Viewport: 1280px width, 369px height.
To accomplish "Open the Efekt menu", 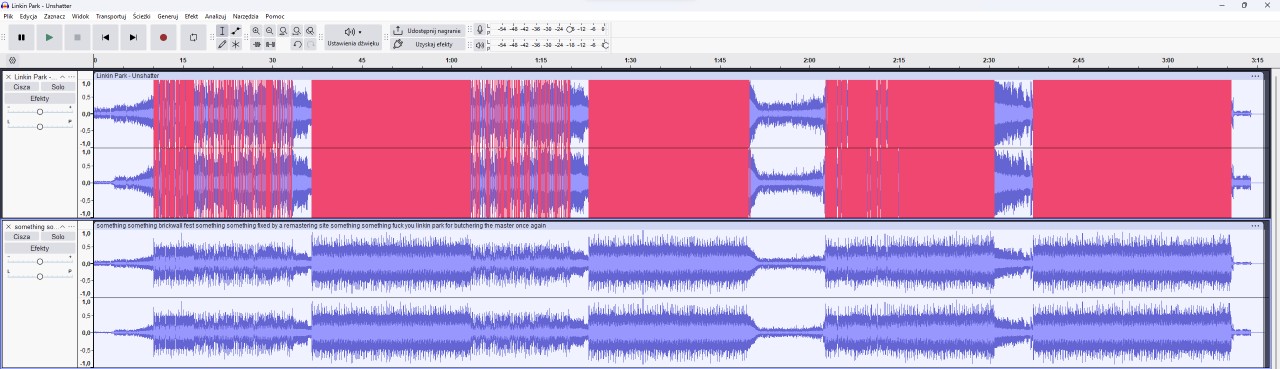I will pyautogui.click(x=191, y=16).
